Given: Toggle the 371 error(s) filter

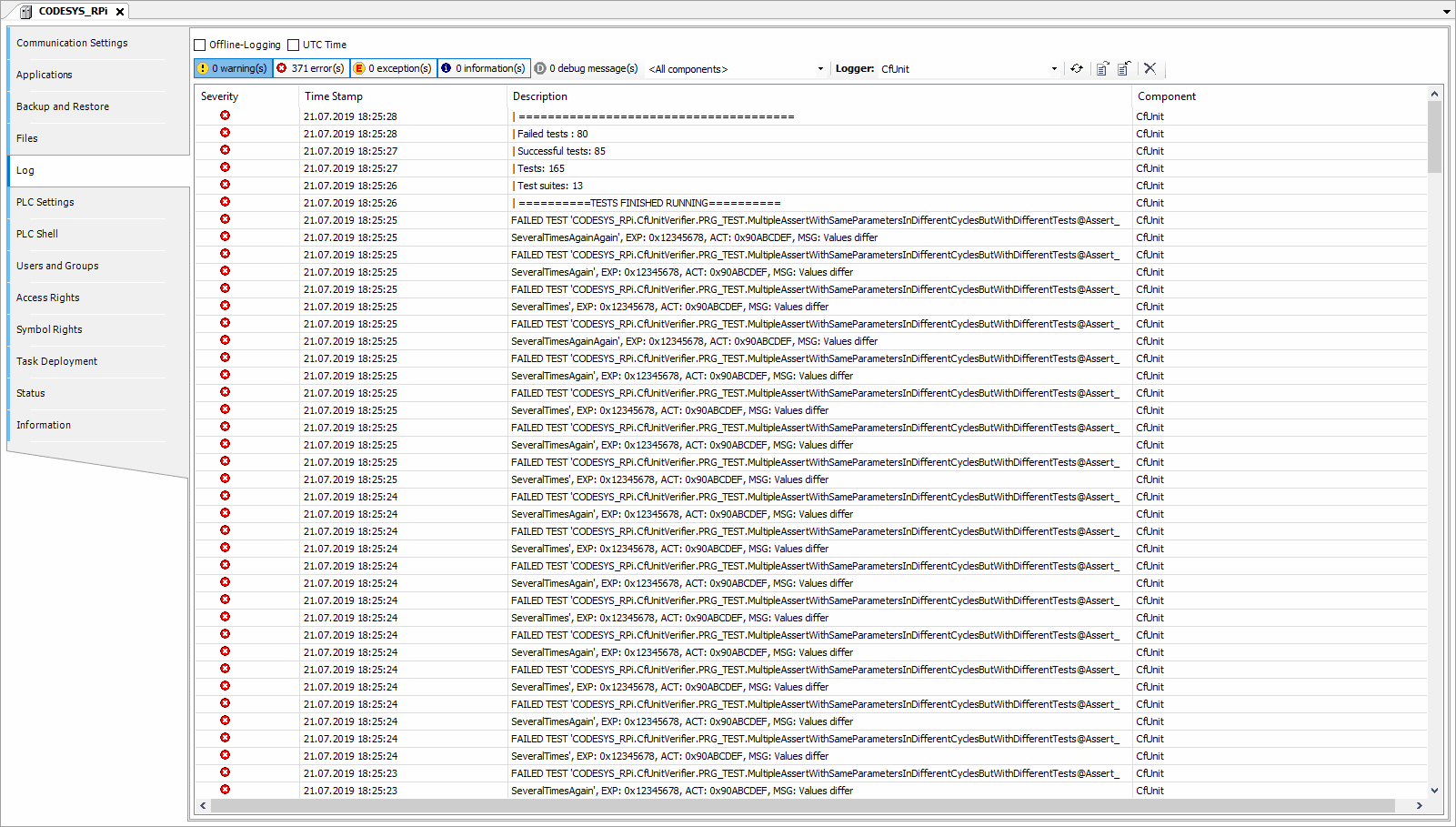Looking at the screenshot, I should tap(311, 68).
